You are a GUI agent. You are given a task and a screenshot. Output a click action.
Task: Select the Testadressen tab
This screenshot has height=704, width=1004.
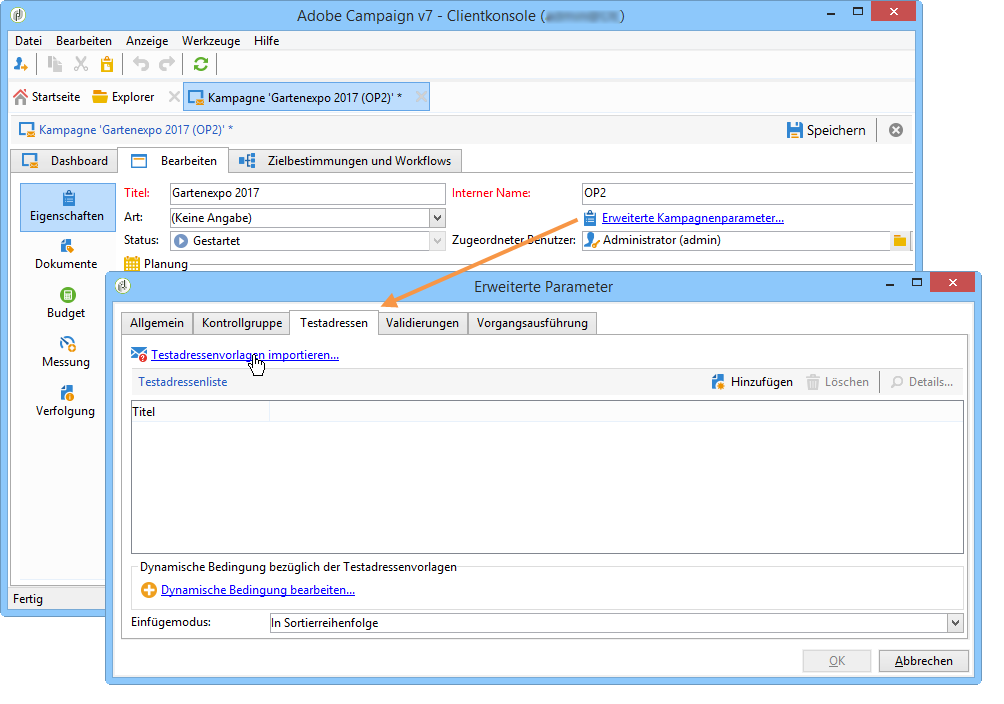tap(334, 323)
